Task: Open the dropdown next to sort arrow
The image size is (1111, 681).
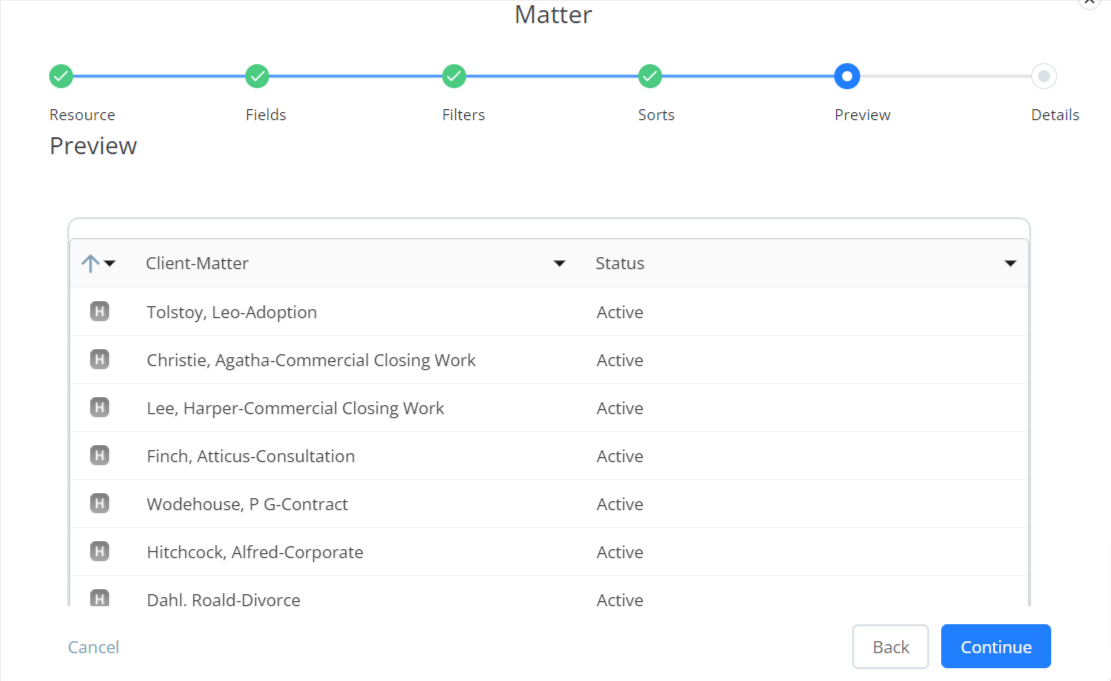Action: 110,264
